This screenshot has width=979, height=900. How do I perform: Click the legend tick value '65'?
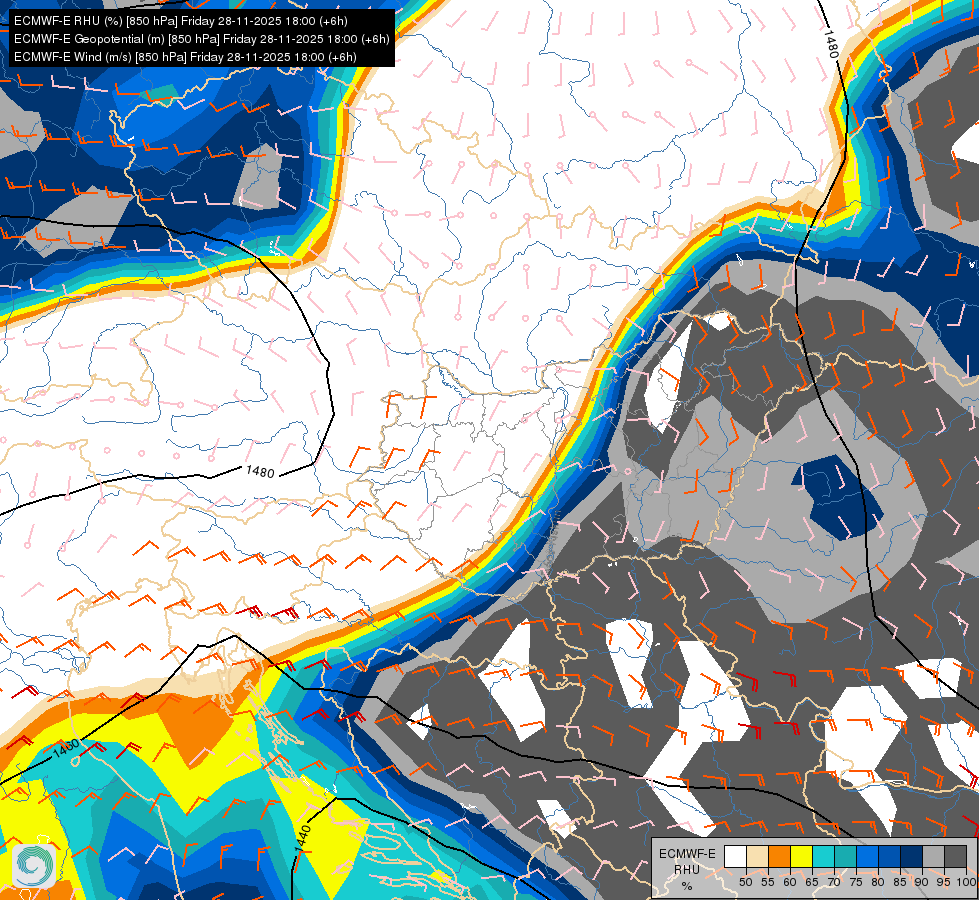tap(812, 883)
